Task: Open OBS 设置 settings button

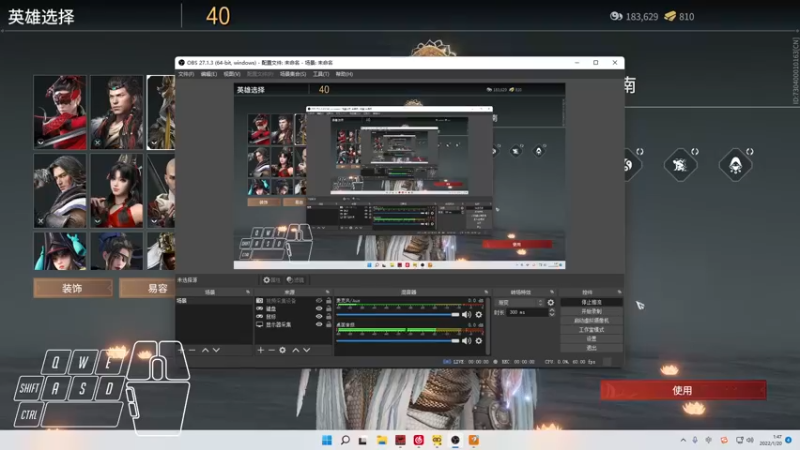Action: 591,339
